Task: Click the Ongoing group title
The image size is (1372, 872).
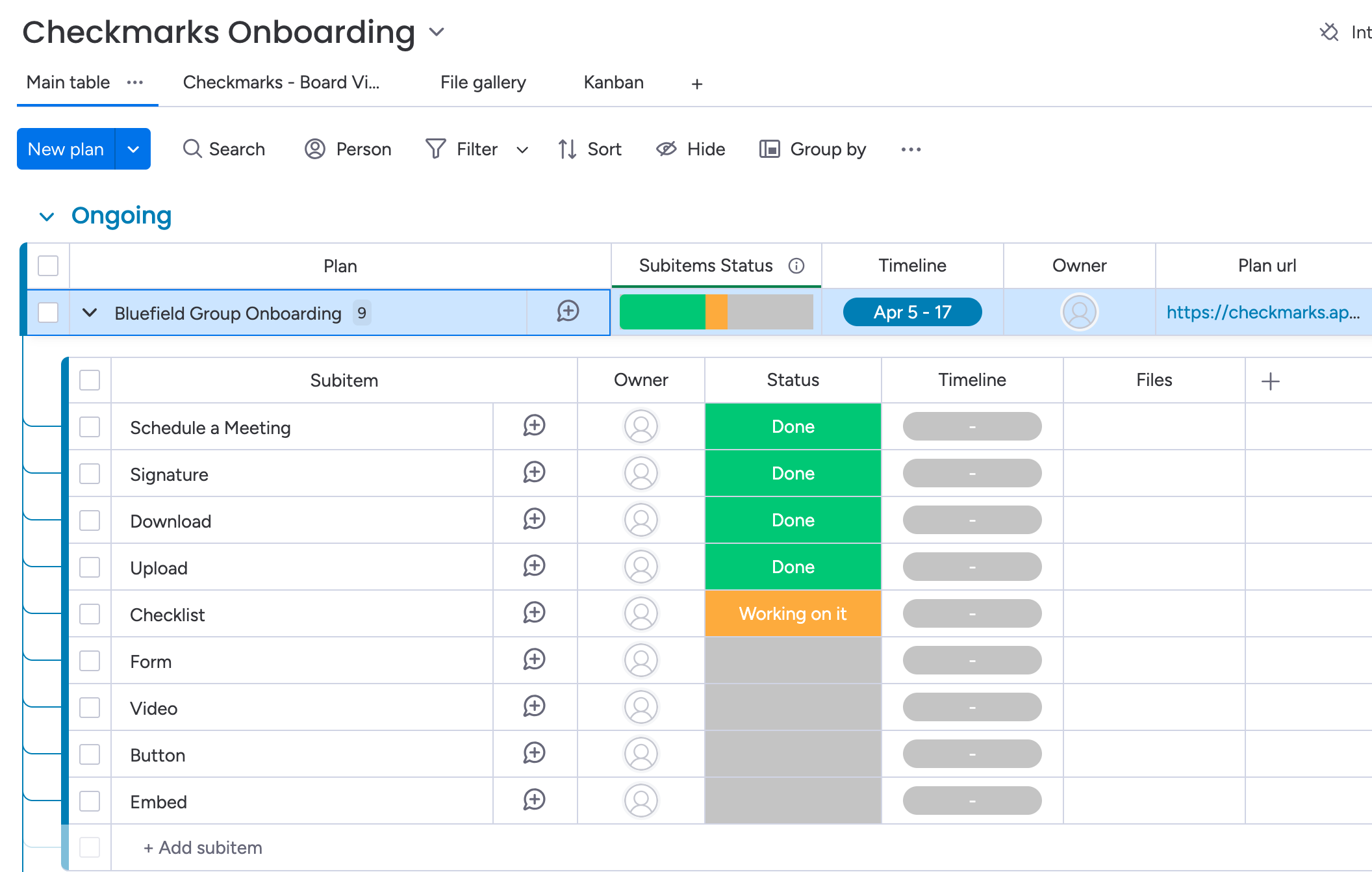Action: (121, 216)
